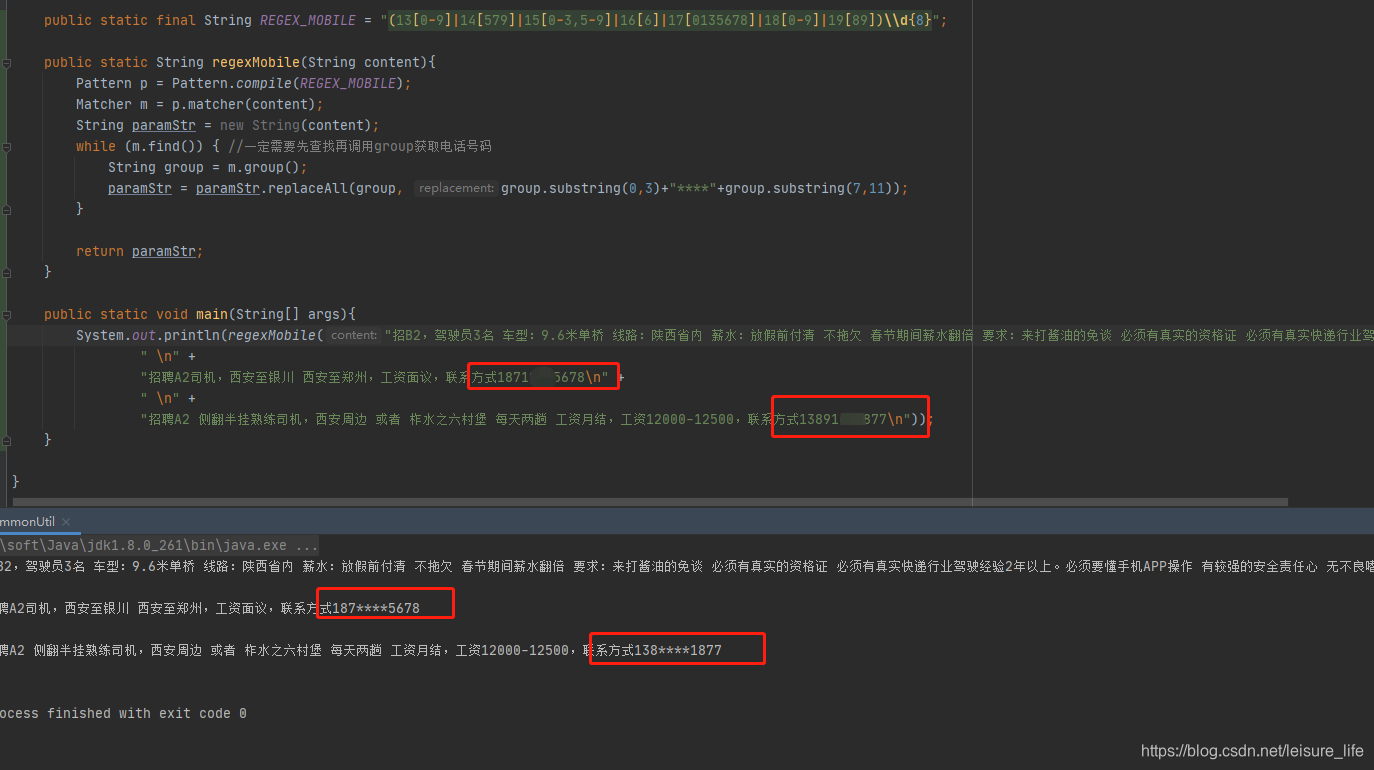The width and height of the screenshot is (1374, 770).
Task: Click the folded-region square icon near return paramStr
Action: coord(7,210)
